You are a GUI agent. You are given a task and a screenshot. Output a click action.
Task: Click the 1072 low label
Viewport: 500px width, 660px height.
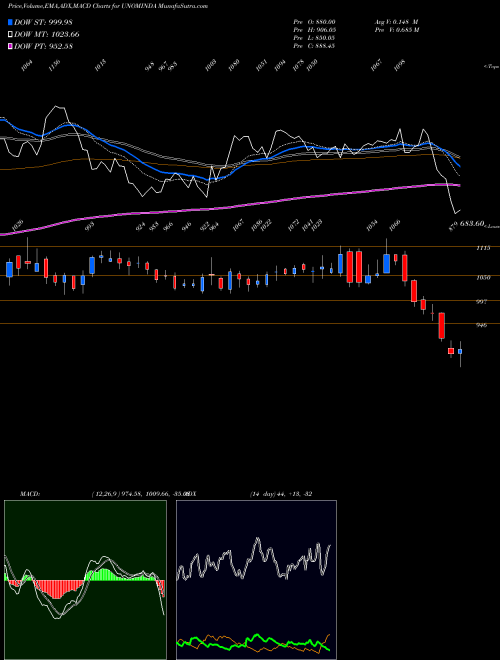click(293, 226)
